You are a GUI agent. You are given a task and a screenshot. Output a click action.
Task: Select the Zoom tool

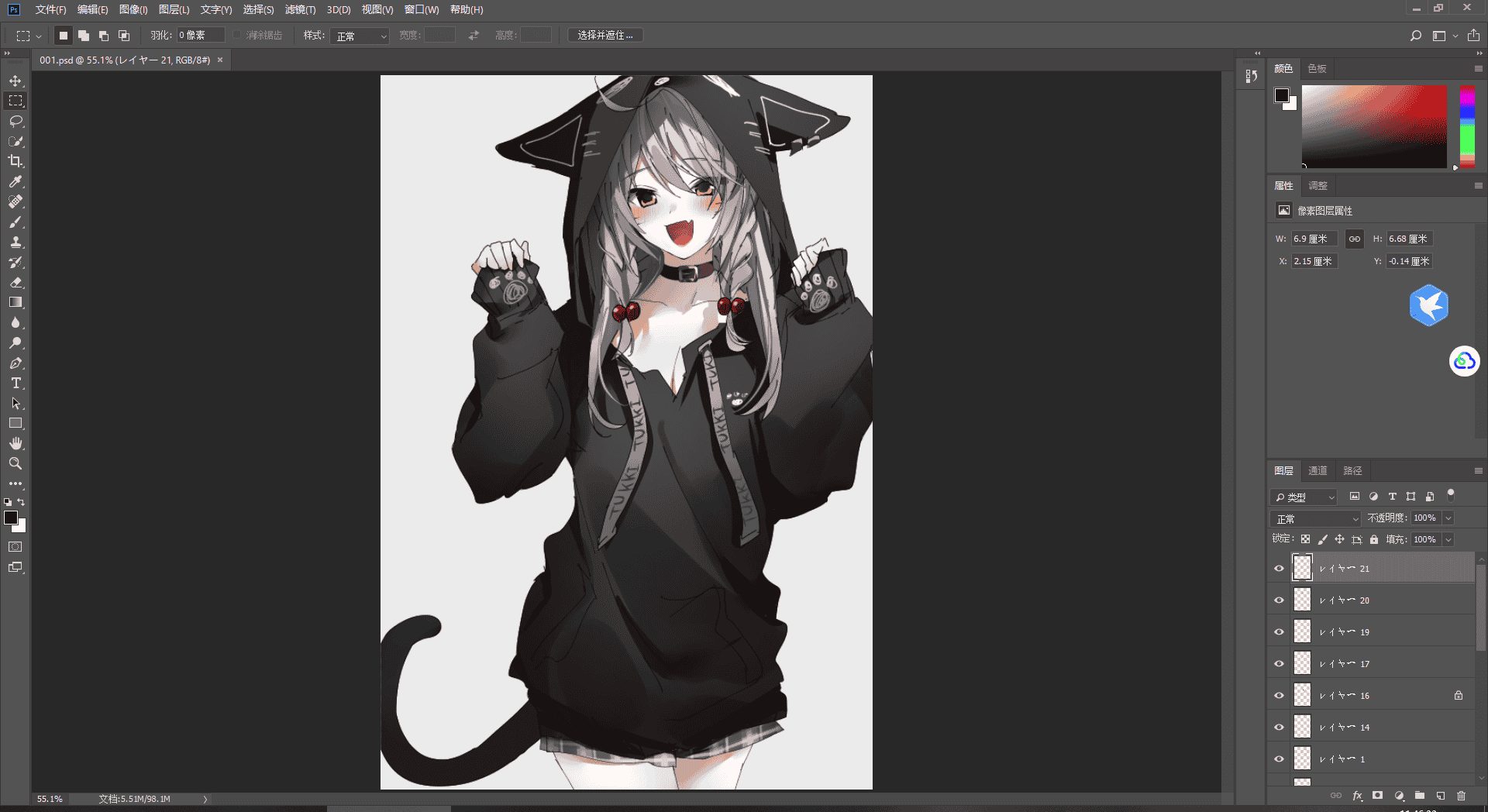(x=15, y=463)
